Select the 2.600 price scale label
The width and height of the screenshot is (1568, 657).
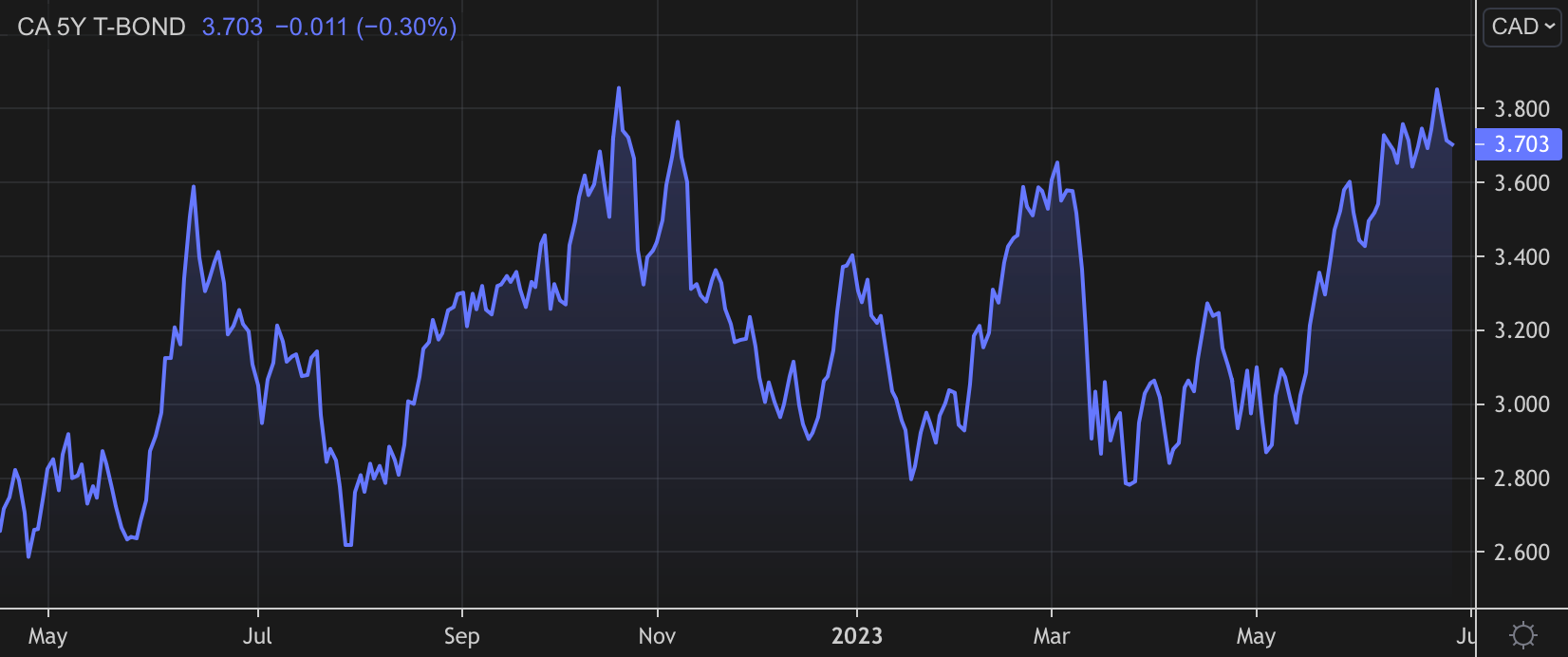tap(1521, 552)
